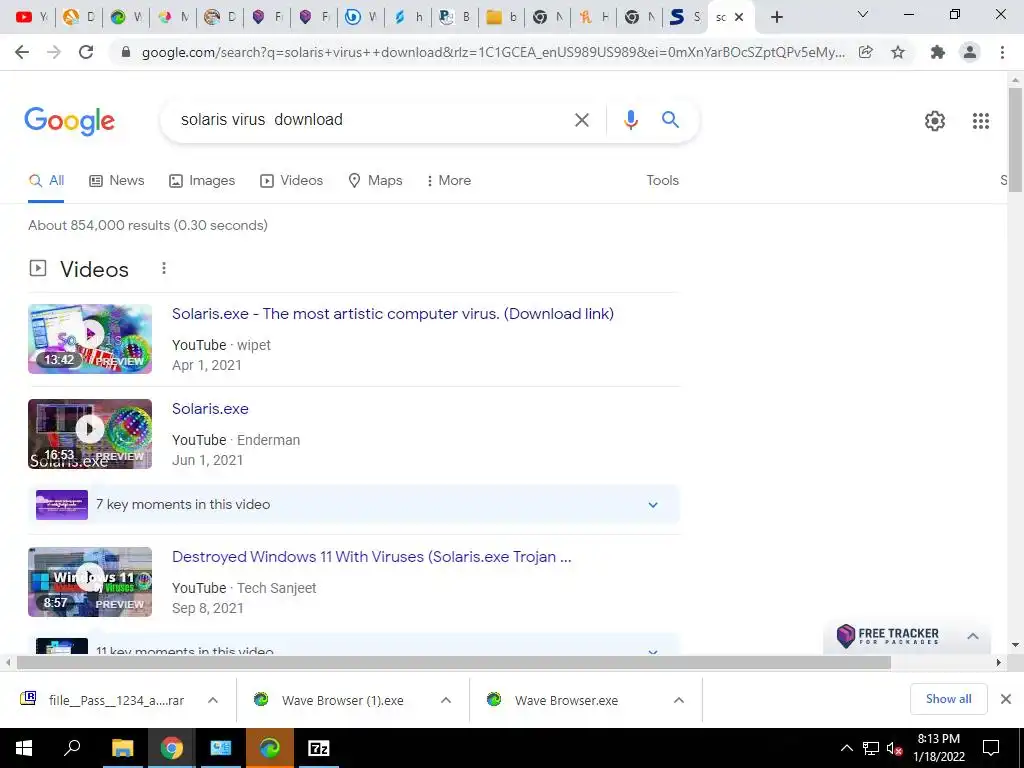Image resolution: width=1024 pixels, height=768 pixels.
Task: Bookmark this page with the star
Action: coord(898,52)
